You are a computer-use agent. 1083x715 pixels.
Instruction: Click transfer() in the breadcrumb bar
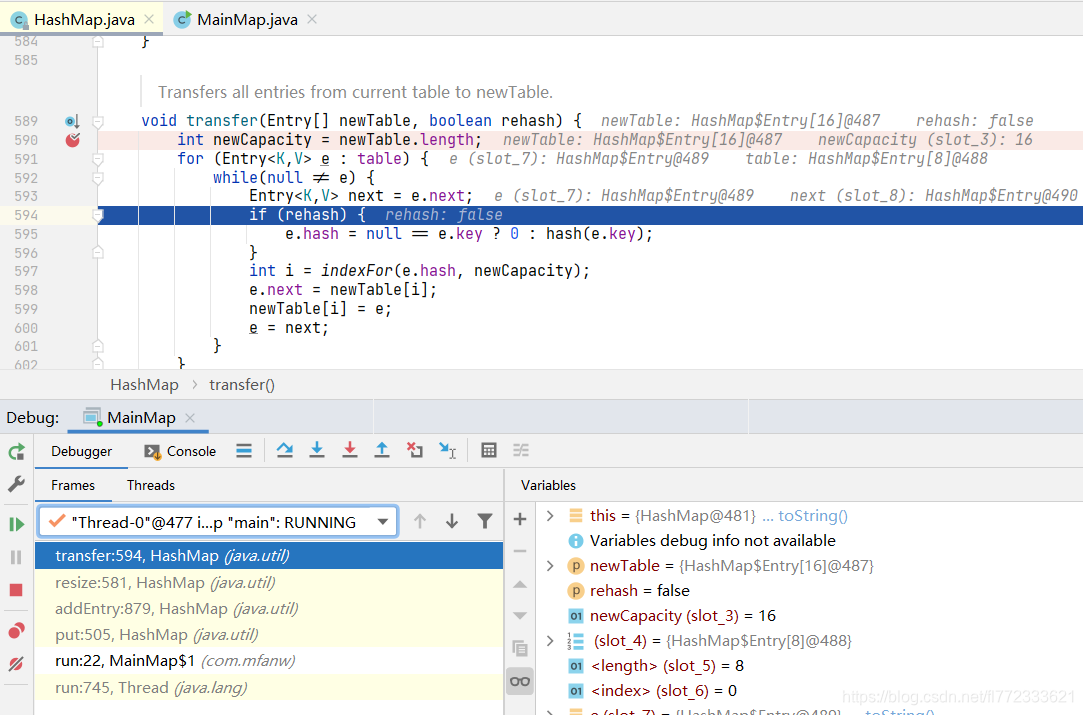pyautogui.click(x=242, y=385)
